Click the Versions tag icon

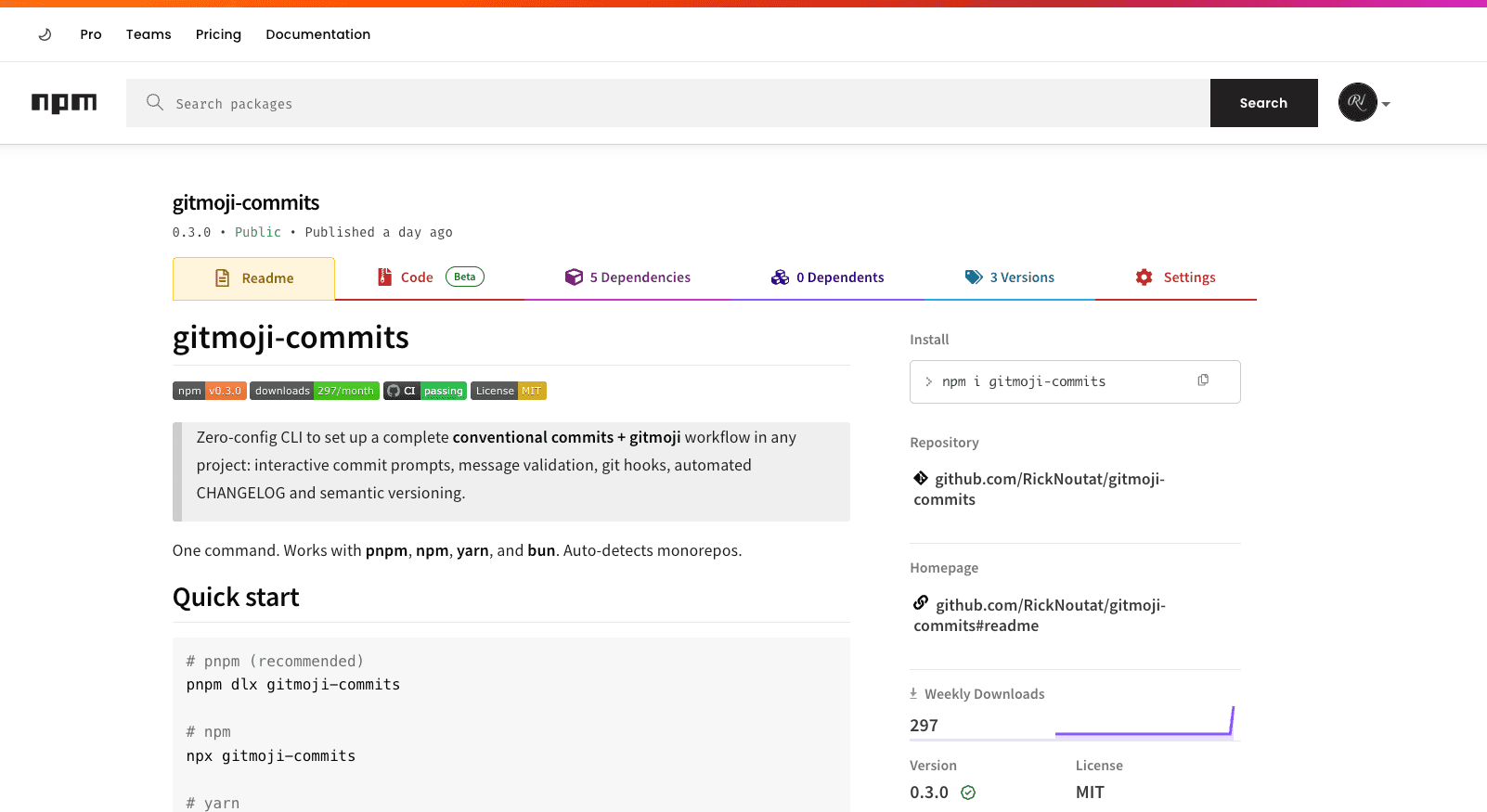click(974, 277)
